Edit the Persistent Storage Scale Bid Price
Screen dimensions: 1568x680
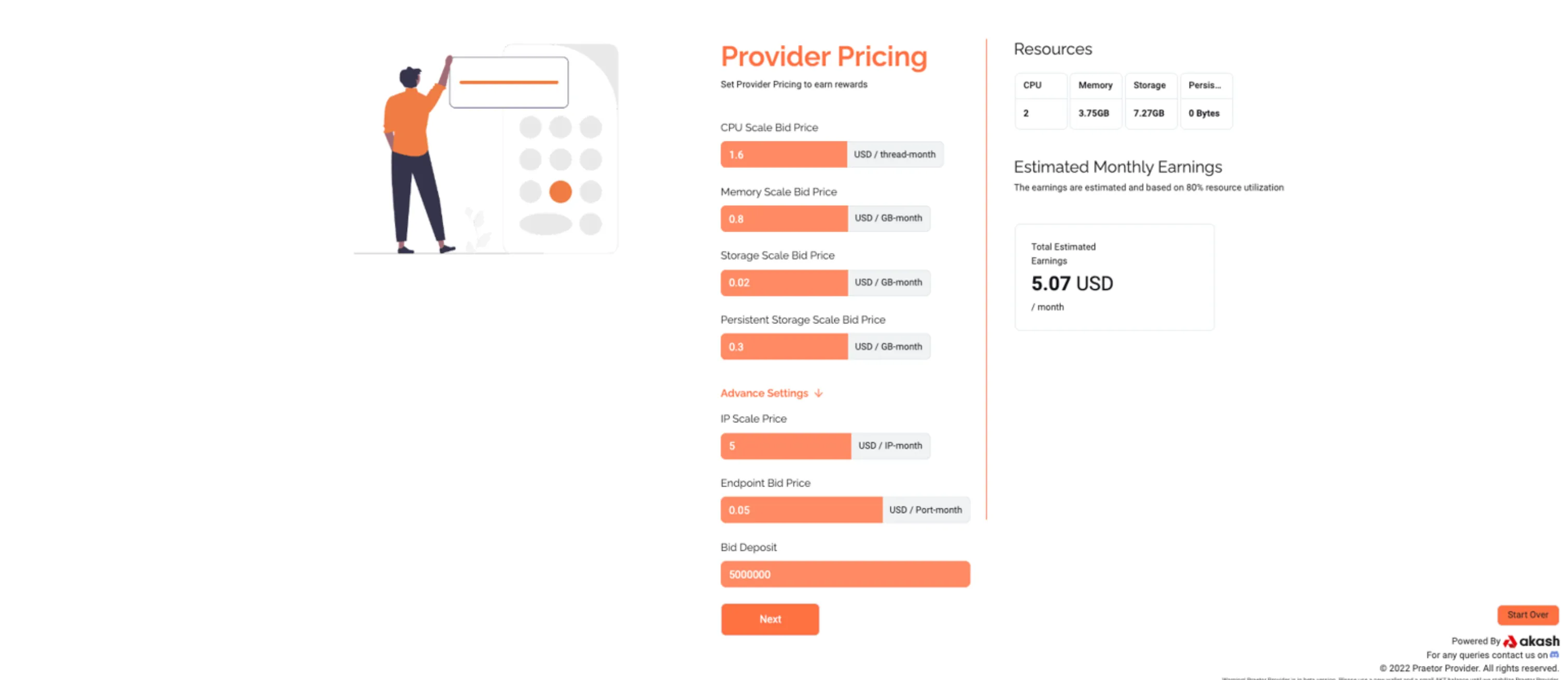783,347
